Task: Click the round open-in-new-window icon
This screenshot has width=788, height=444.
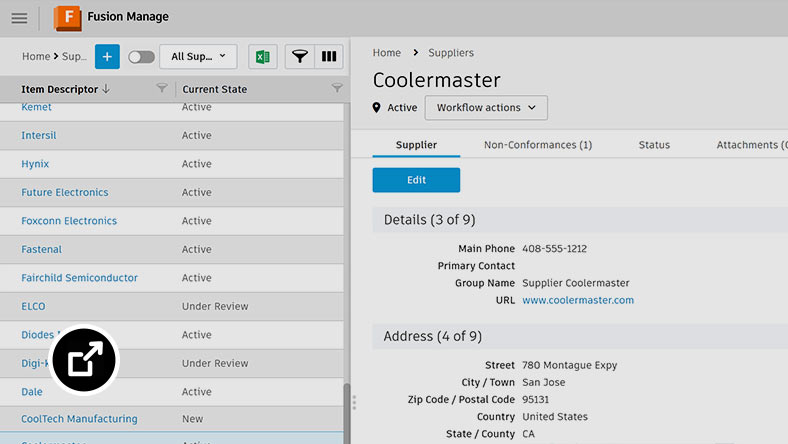Action: point(85,359)
